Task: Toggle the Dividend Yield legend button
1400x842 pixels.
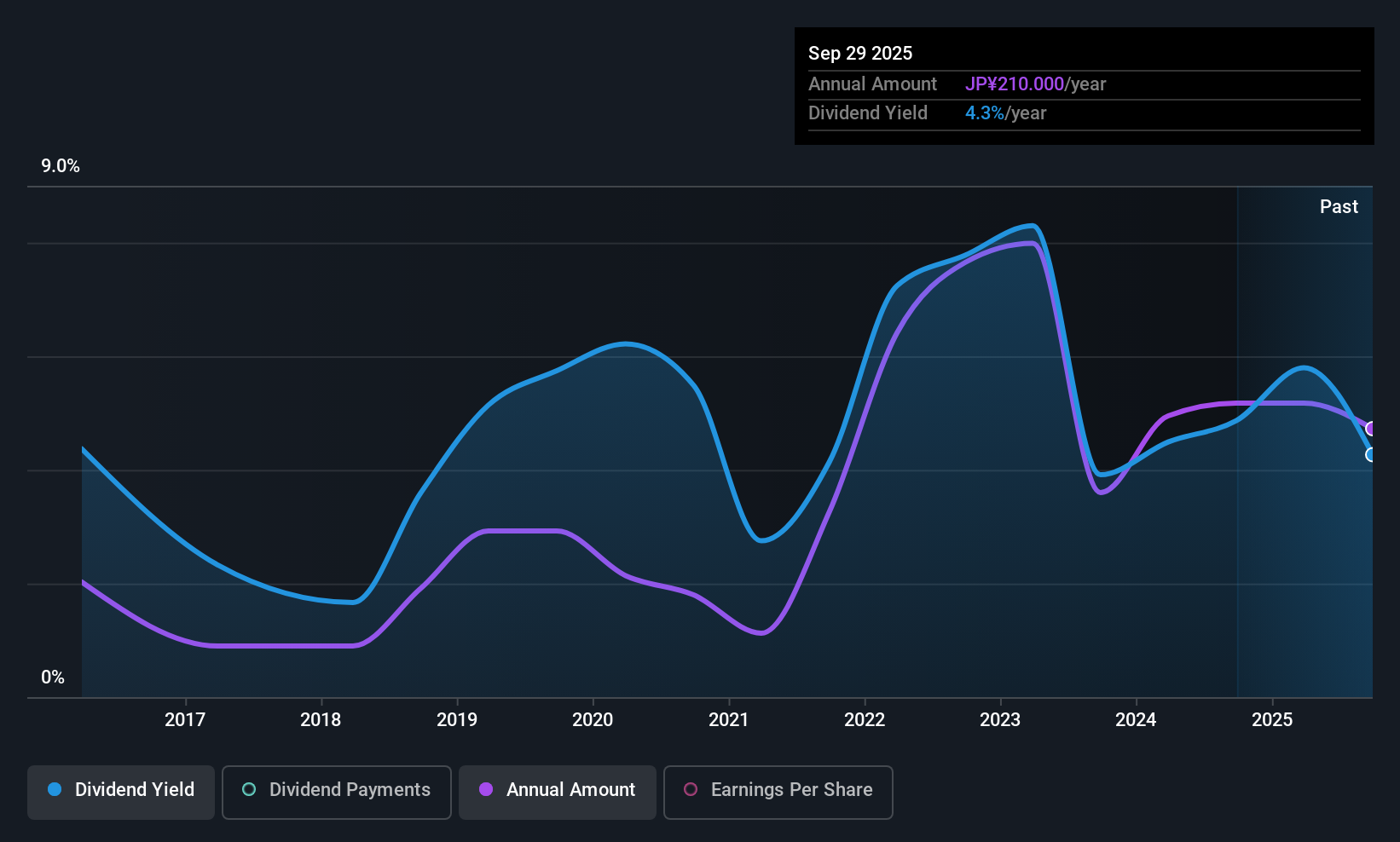Action: click(121, 792)
